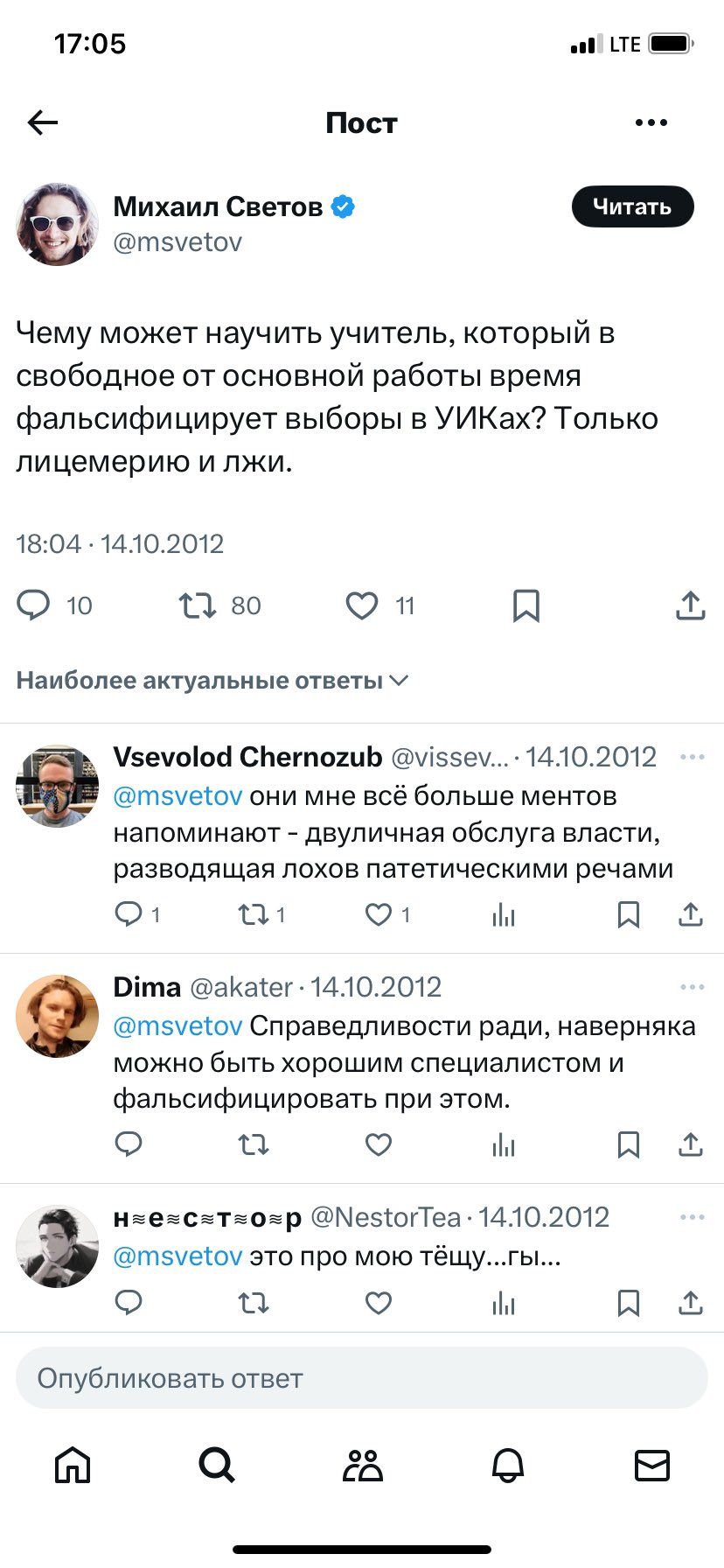Open reply on the main post

point(34,605)
